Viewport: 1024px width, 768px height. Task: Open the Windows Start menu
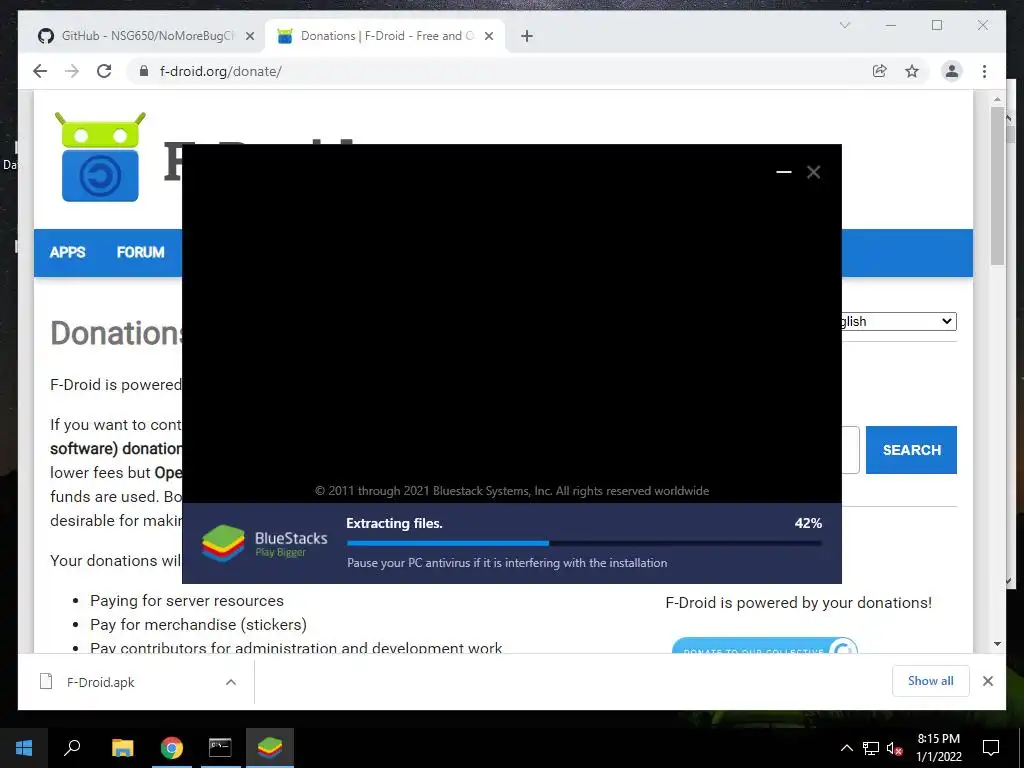coord(24,748)
